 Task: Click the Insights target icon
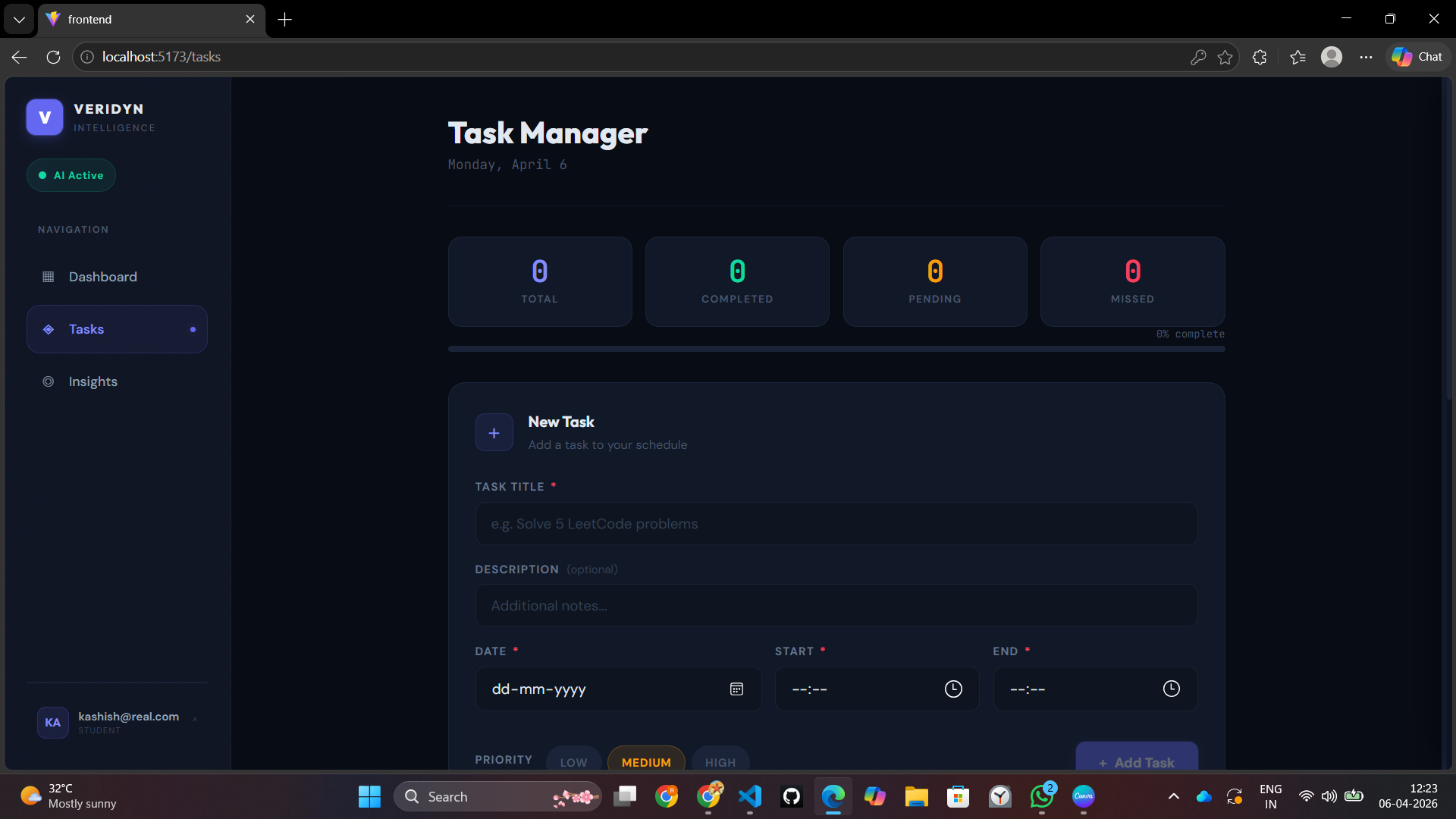[x=49, y=381]
